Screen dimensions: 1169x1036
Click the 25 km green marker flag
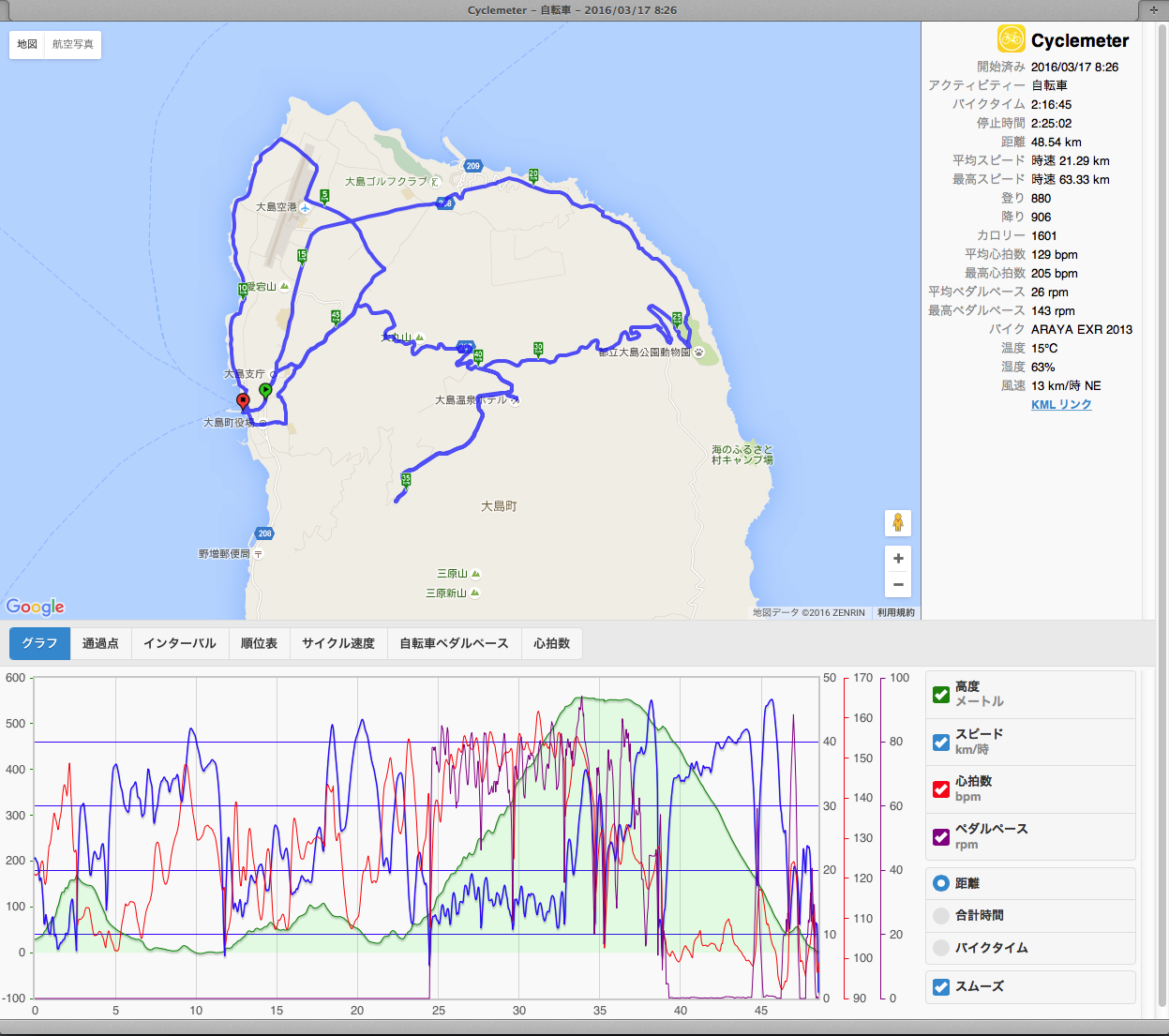(x=677, y=319)
